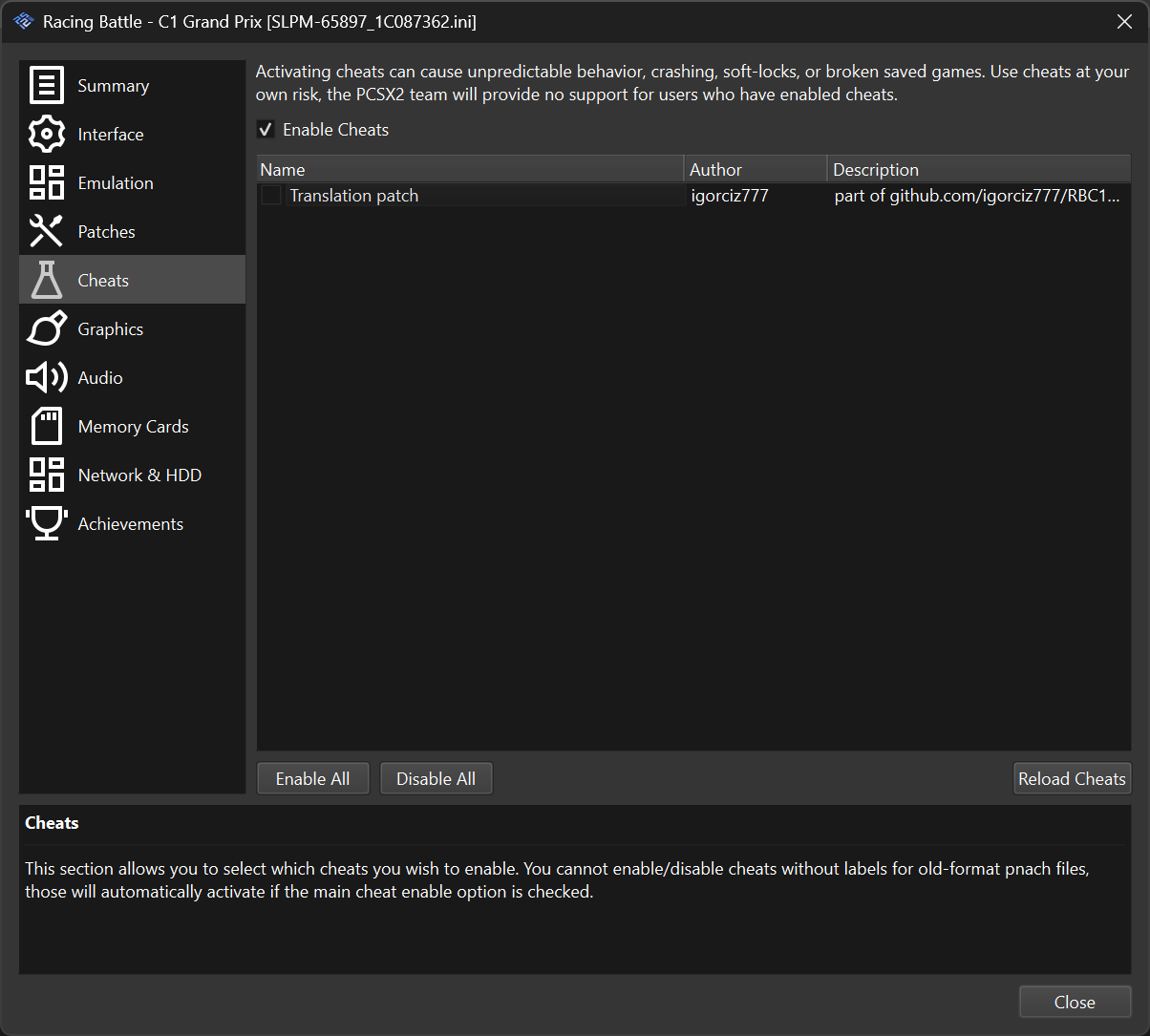Click the Memory Cards SD icon
The image size is (1150, 1036).
[x=46, y=426]
